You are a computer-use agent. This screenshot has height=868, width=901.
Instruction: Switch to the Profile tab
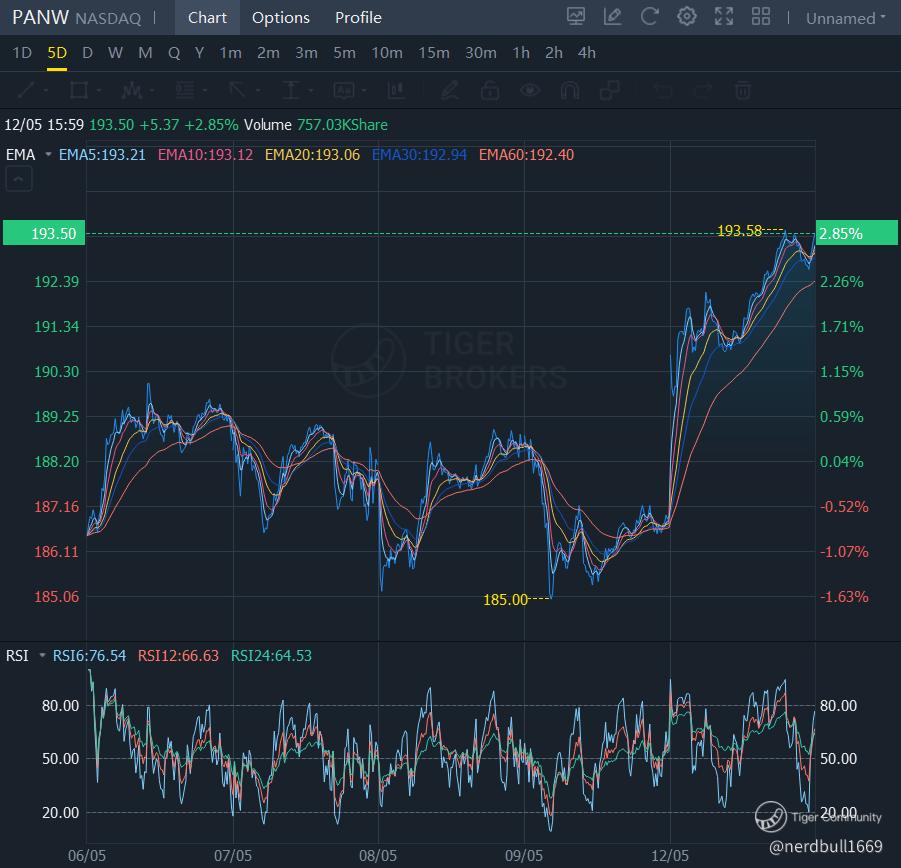click(x=358, y=17)
